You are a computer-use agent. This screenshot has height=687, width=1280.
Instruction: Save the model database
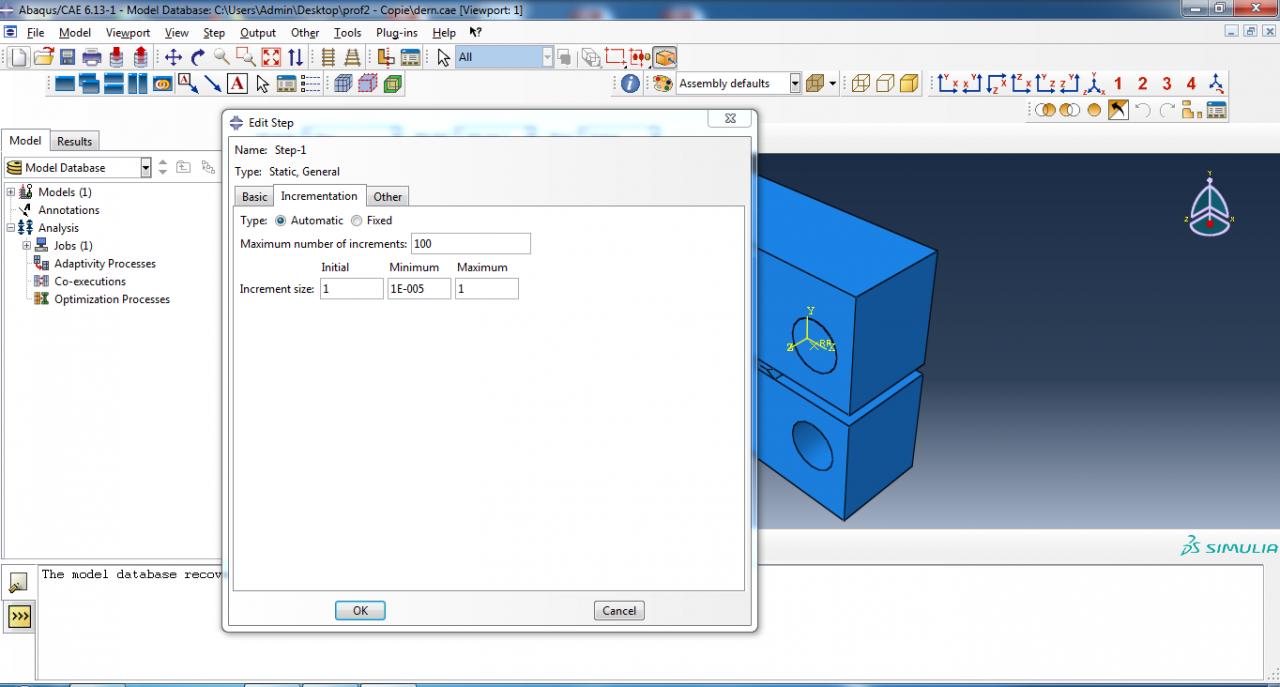click(68, 57)
